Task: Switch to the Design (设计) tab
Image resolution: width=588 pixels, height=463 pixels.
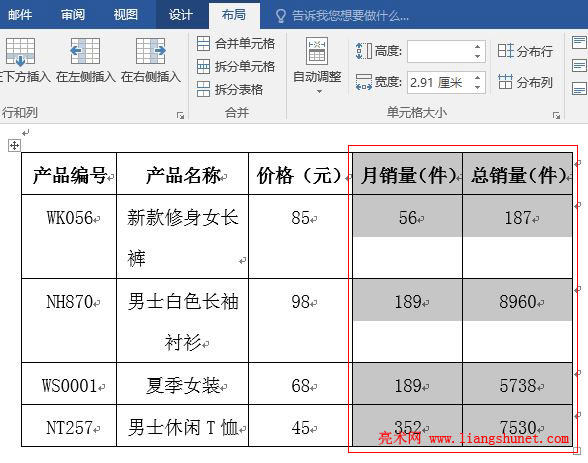Action: [x=180, y=15]
